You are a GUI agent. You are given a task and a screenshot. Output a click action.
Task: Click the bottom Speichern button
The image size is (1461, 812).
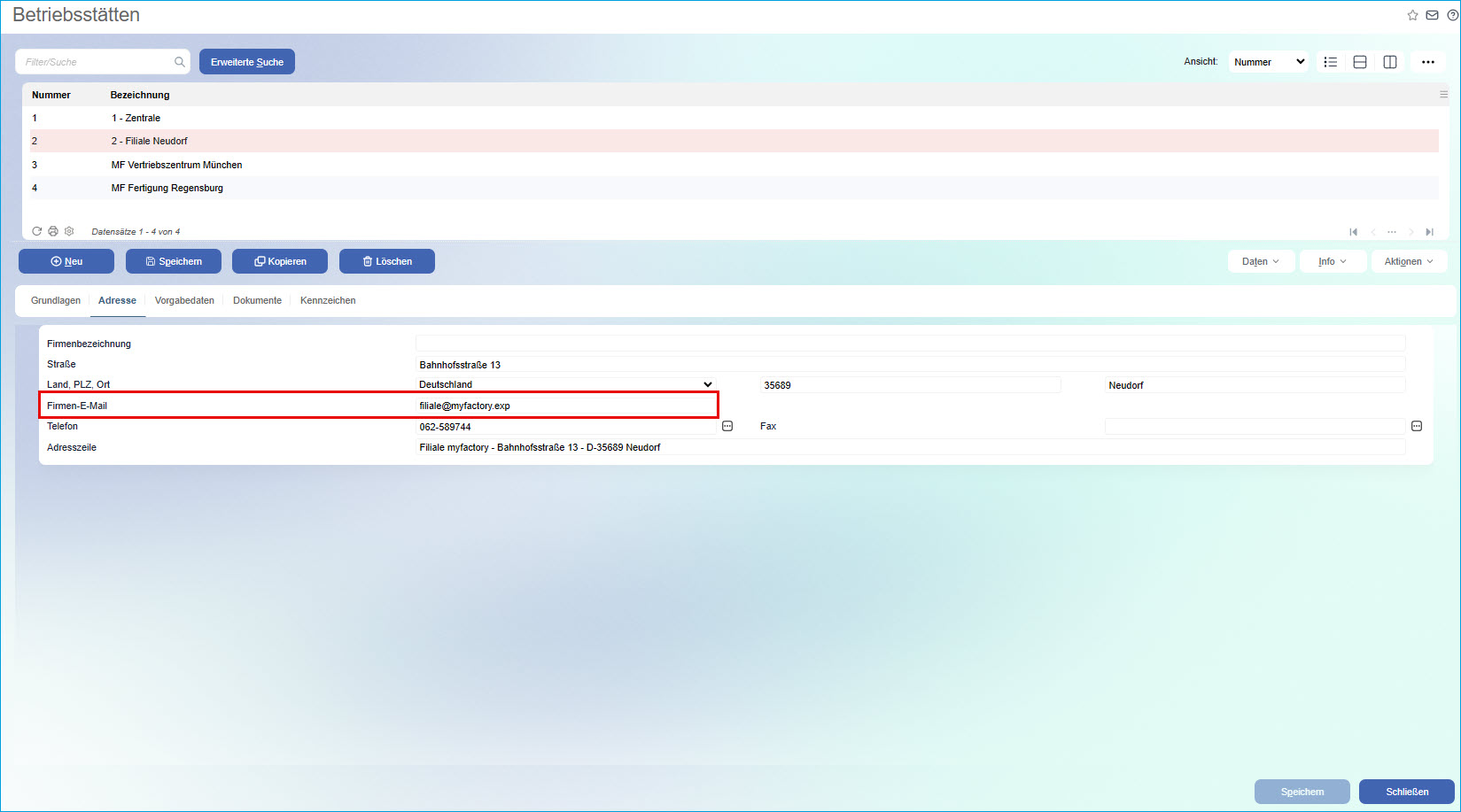pyautogui.click(x=1302, y=792)
